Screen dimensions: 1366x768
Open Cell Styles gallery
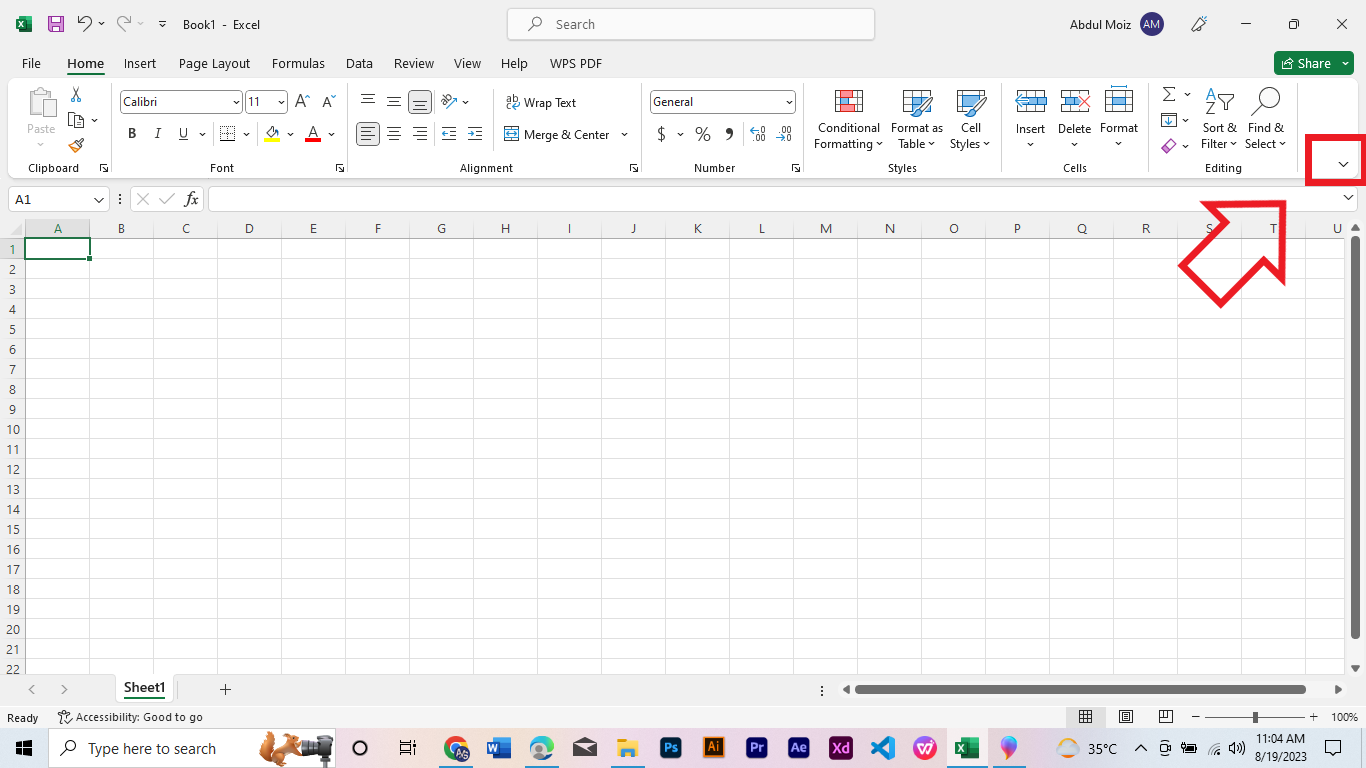pyautogui.click(x=970, y=120)
